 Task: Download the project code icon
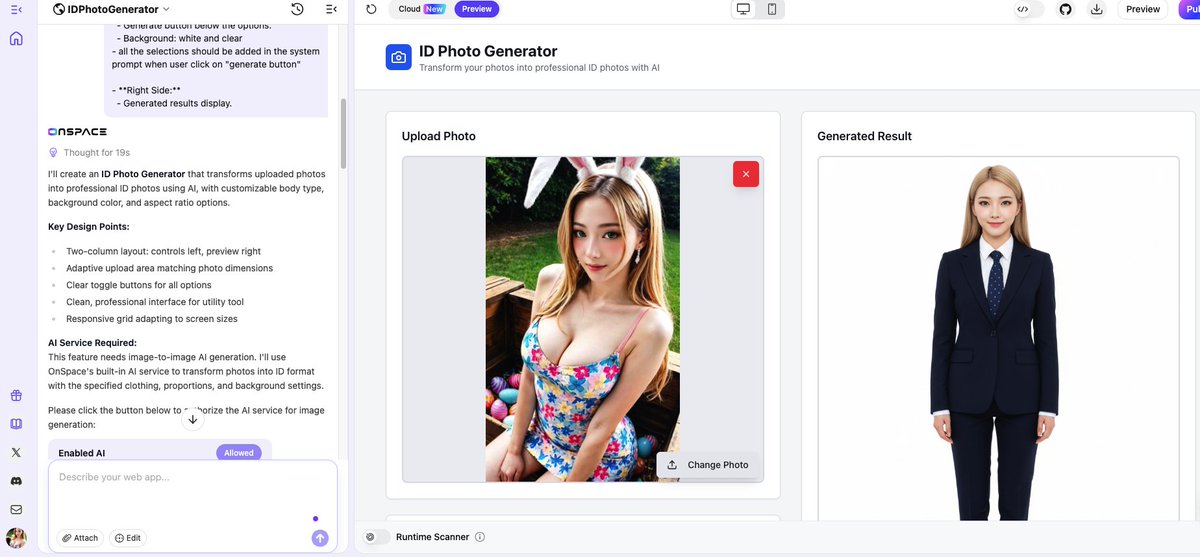(x=1096, y=9)
